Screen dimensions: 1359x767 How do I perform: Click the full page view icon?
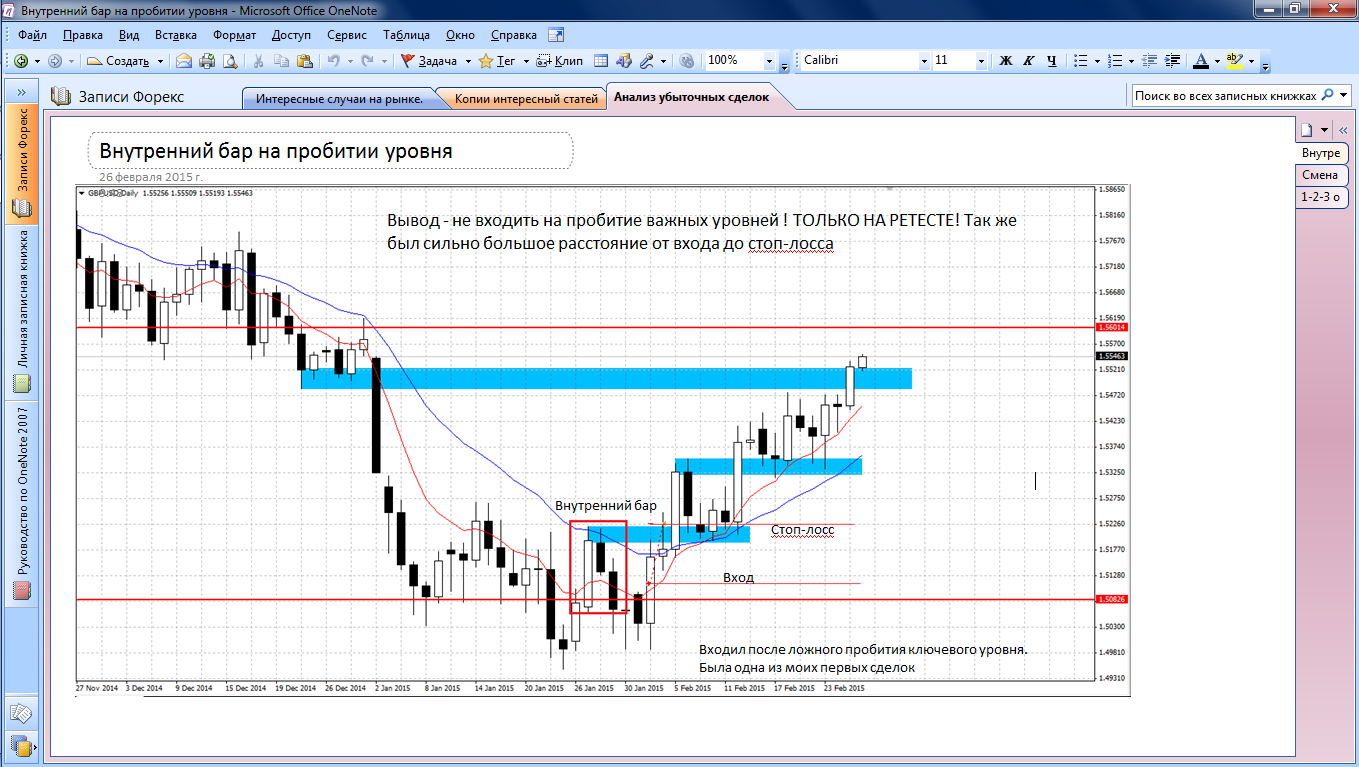coord(624,61)
